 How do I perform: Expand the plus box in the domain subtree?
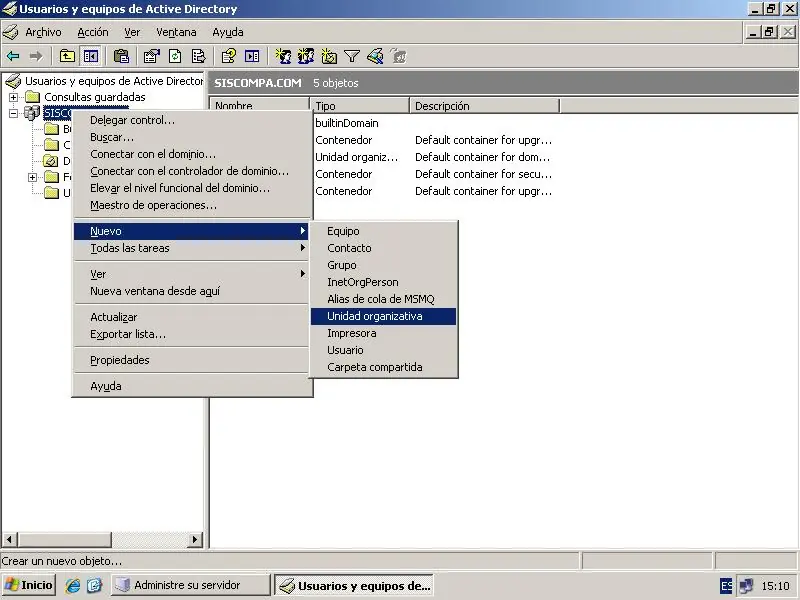[x=33, y=178]
